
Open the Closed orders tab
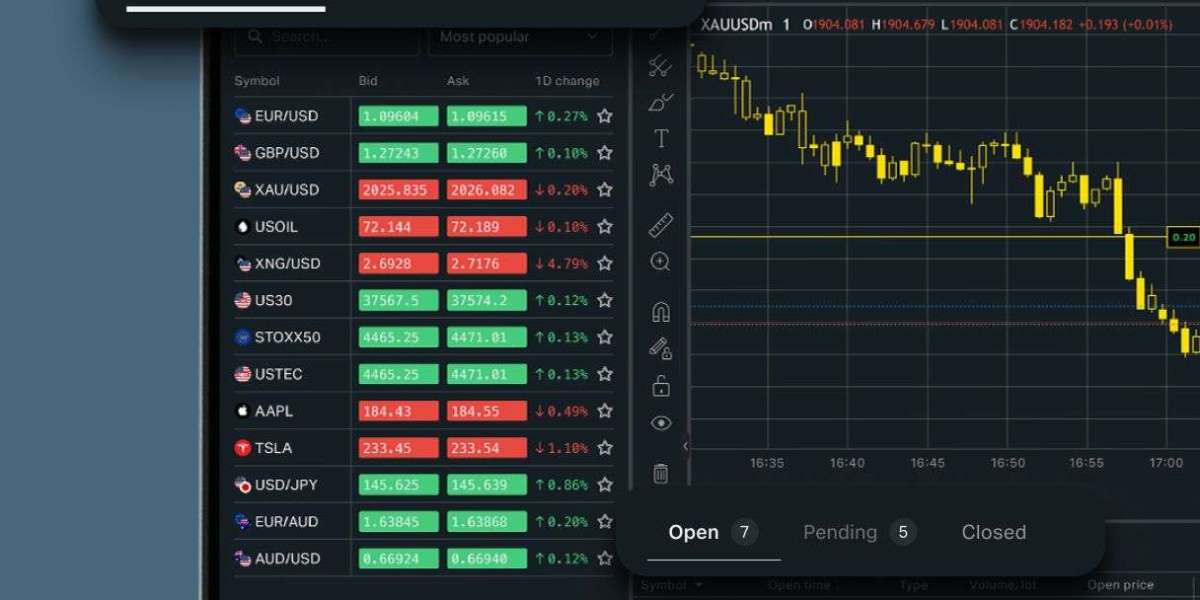click(x=993, y=532)
